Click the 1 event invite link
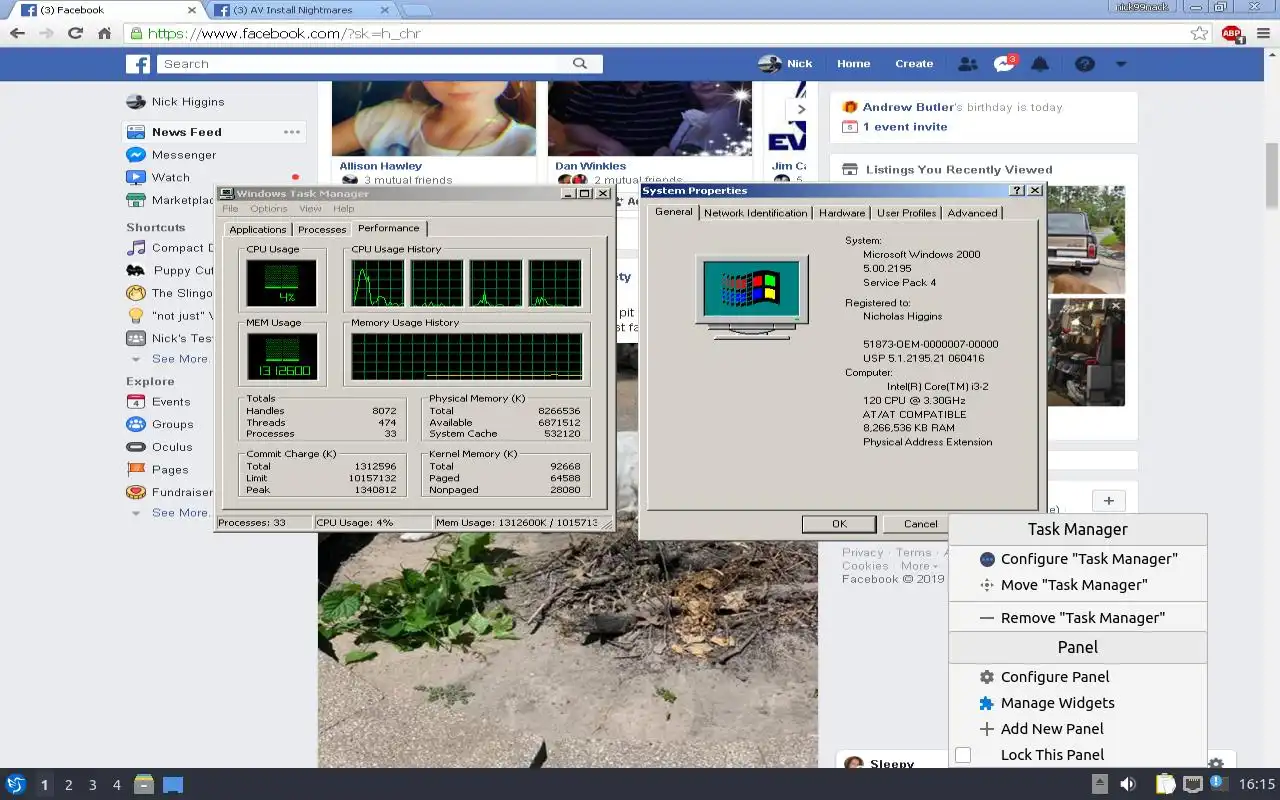The image size is (1280, 800). 905,127
